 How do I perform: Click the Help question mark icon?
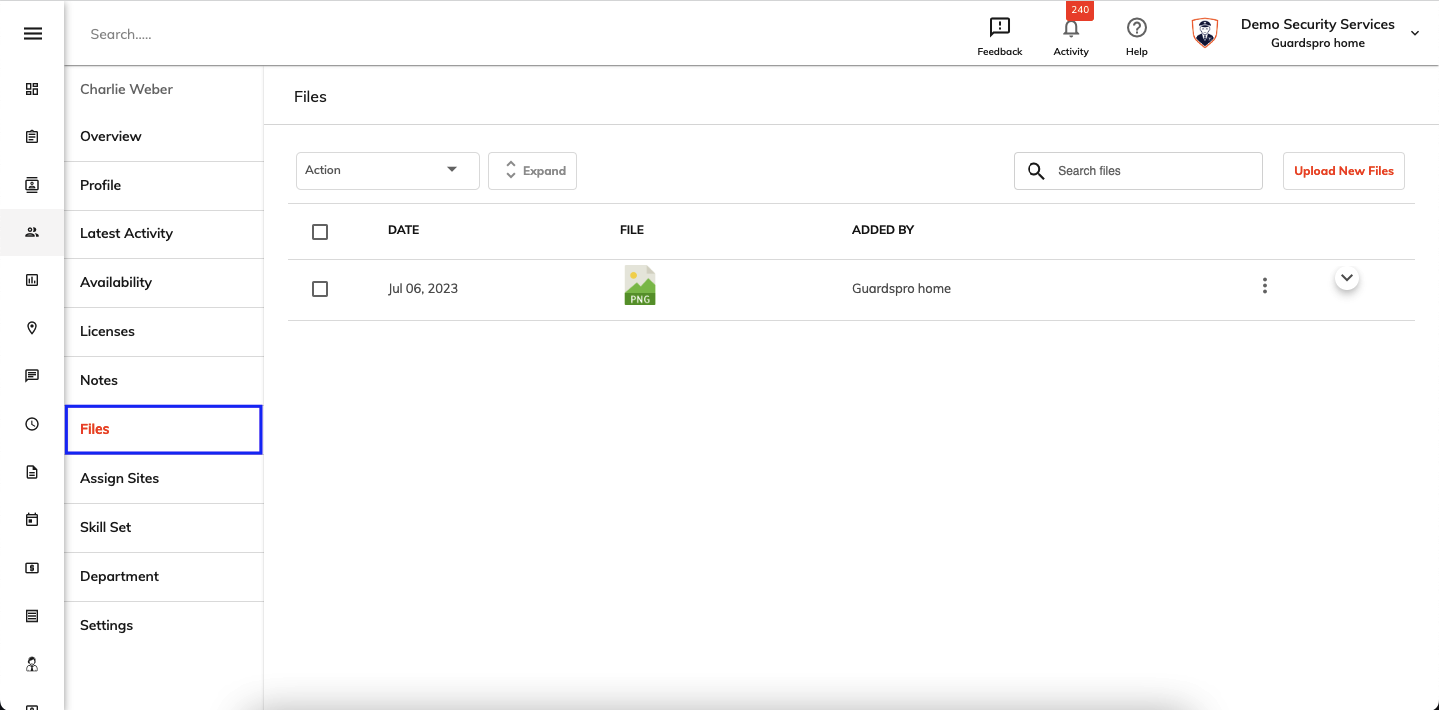pyautogui.click(x=1136, y=28)
